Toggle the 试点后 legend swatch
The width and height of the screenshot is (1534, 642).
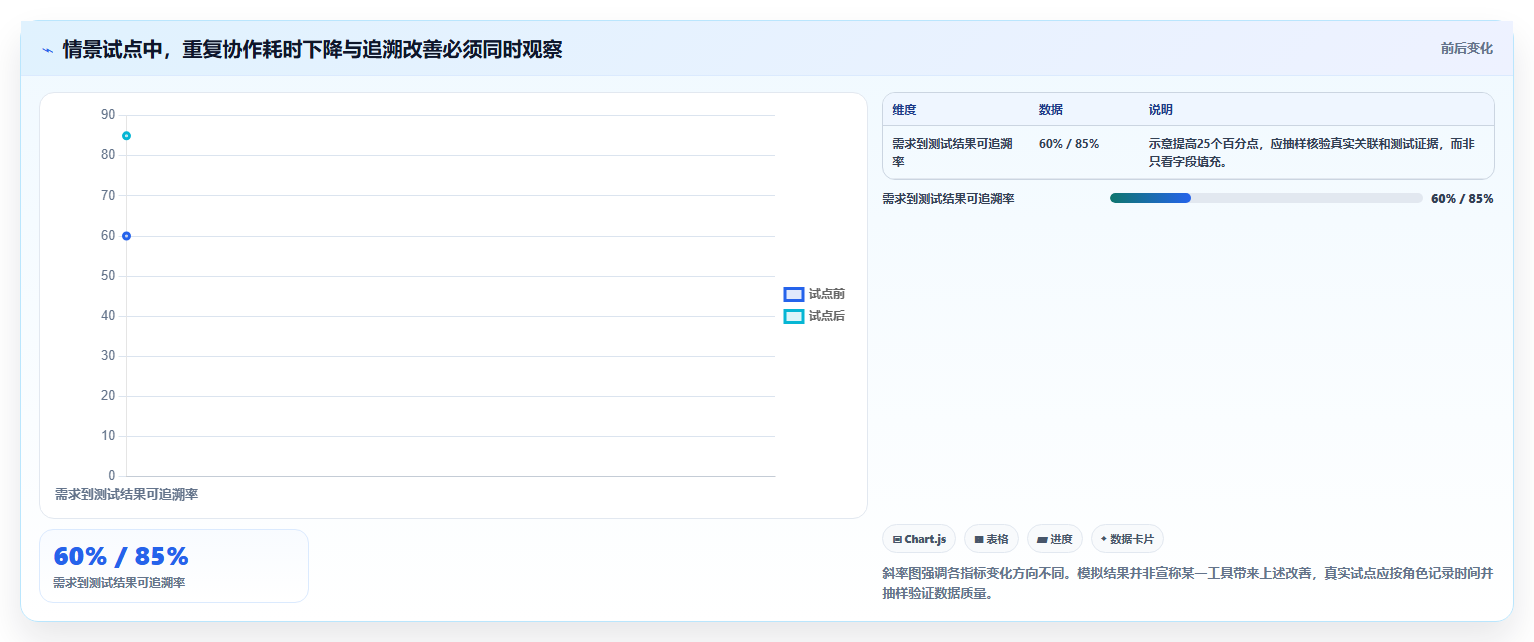[x=794, y=316]
